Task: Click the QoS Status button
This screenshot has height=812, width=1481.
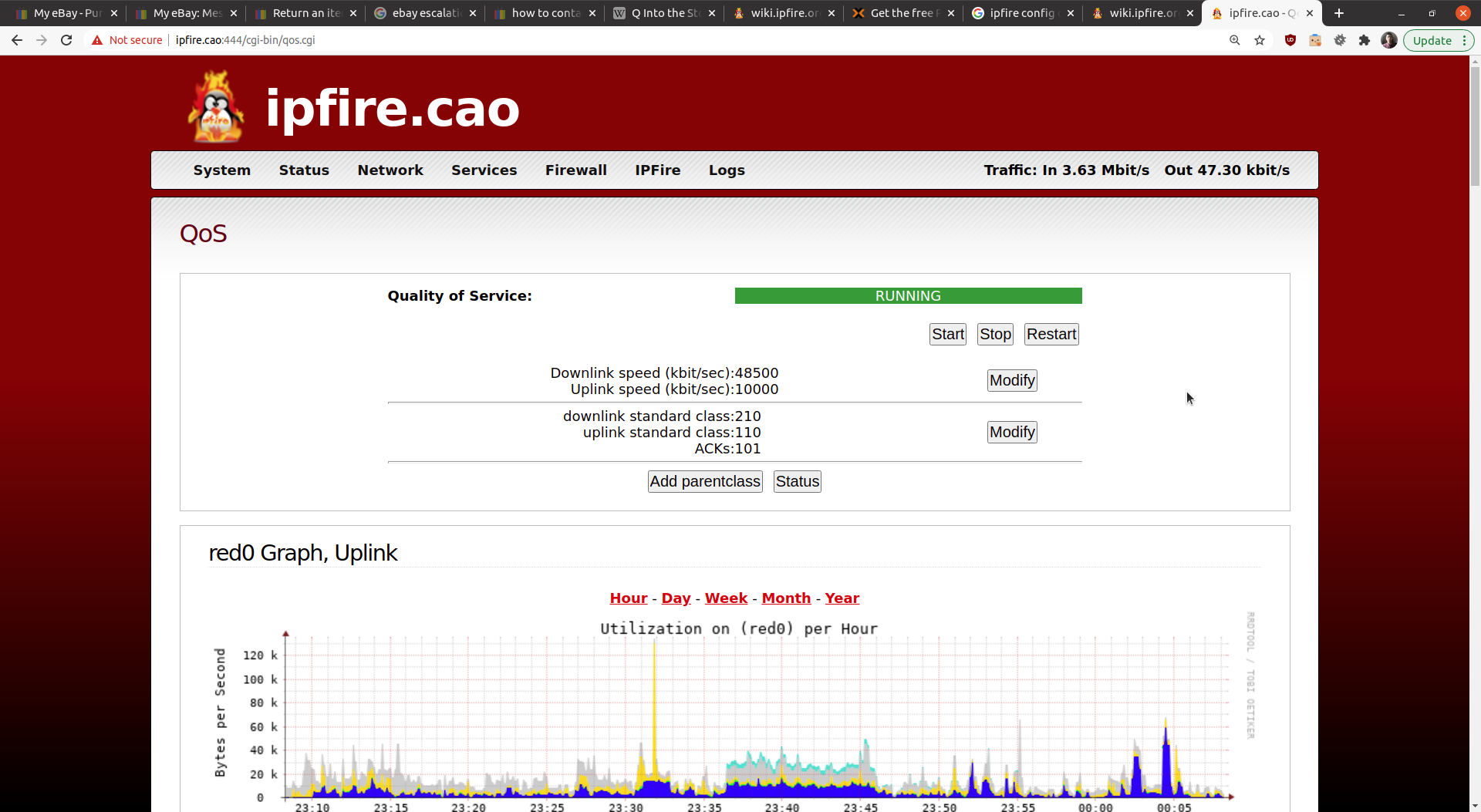Action: pyautogui.click(x=798, y=481)
